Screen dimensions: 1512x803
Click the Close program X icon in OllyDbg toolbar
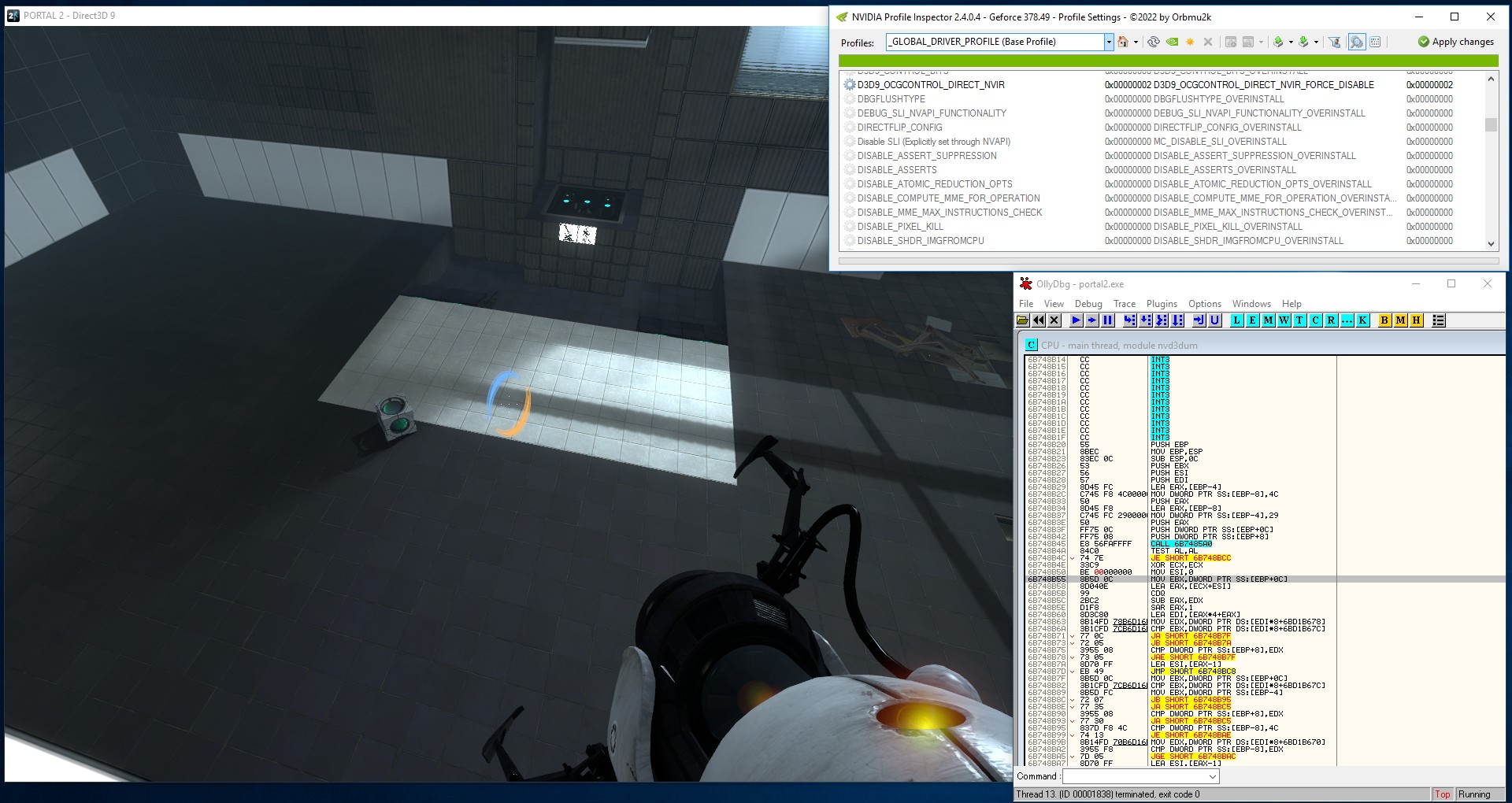pyautogui.click(x=1054, y=320)
